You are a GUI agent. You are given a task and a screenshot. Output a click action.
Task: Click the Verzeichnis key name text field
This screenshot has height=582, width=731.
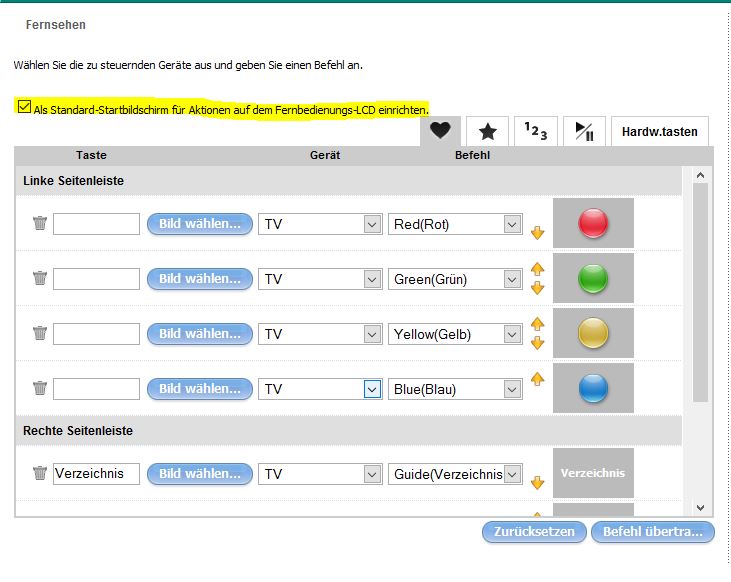click(96, 473)
